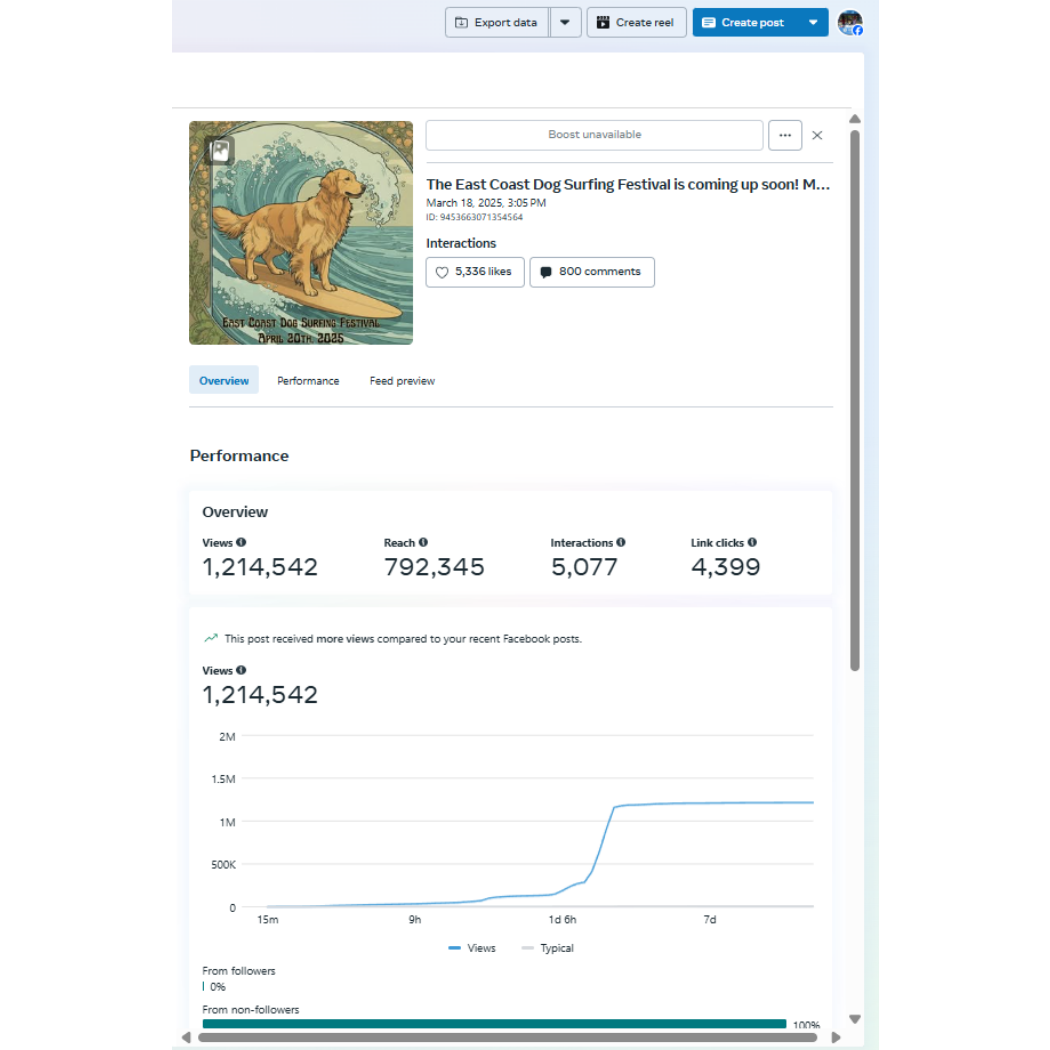Toggle the Views legend item
Viewport: 1050px width, 1050px height.
(x=472, y=948)
